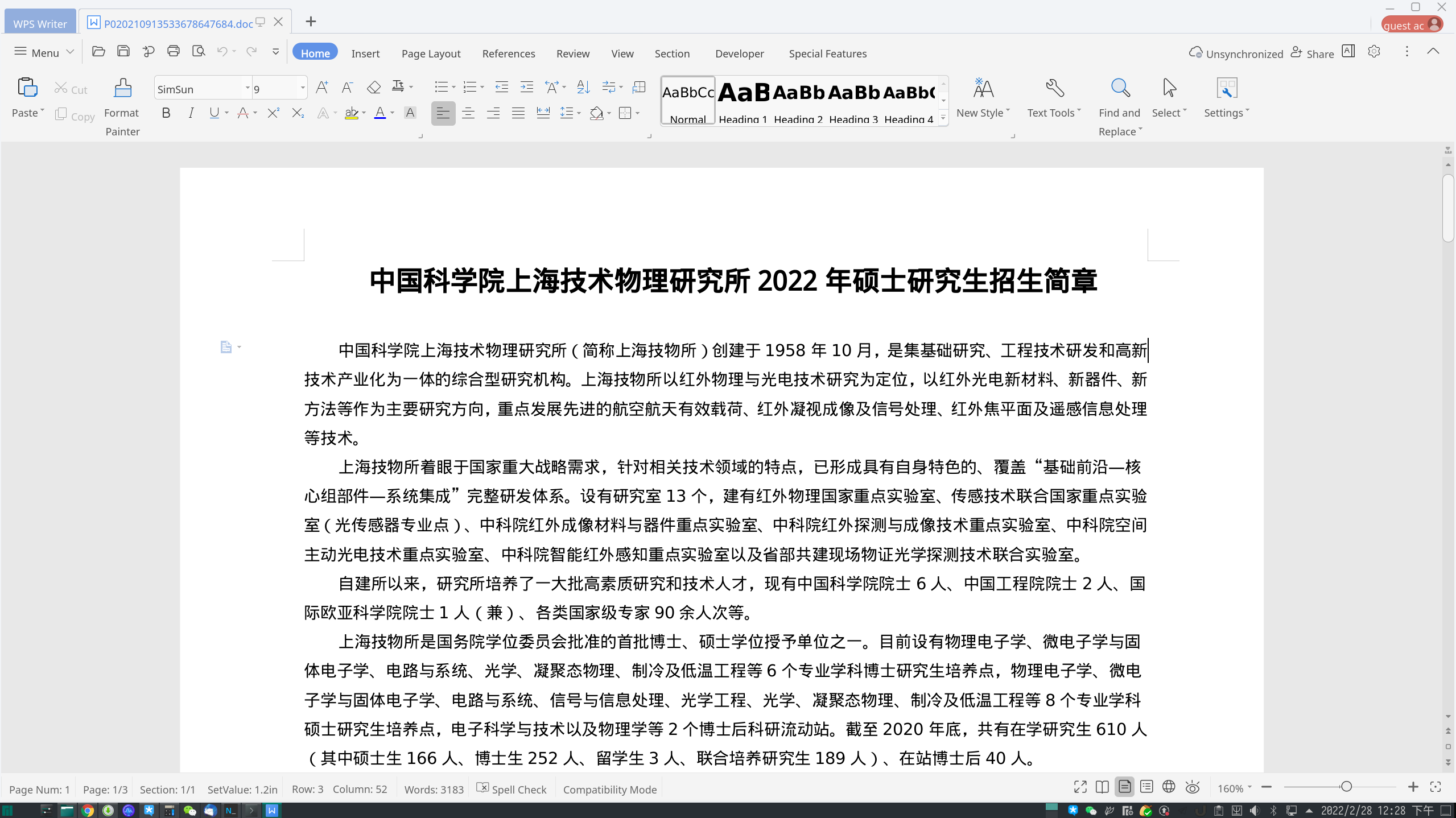Click the zoom slider handle
Viewport: 1456px width, 818px height.
click(x=1346, y=787)
